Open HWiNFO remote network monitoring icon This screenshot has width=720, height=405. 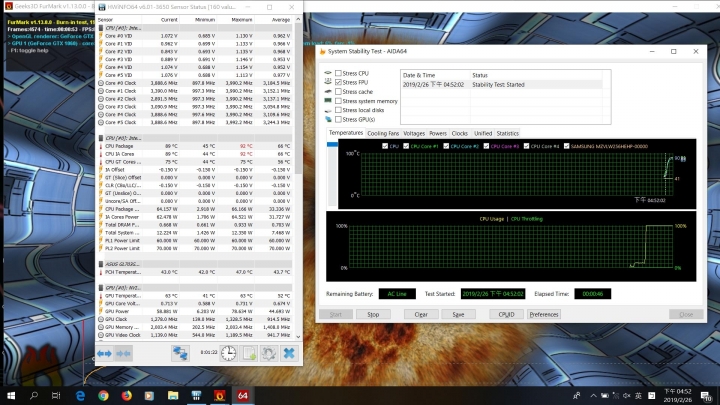coord(180,353)
